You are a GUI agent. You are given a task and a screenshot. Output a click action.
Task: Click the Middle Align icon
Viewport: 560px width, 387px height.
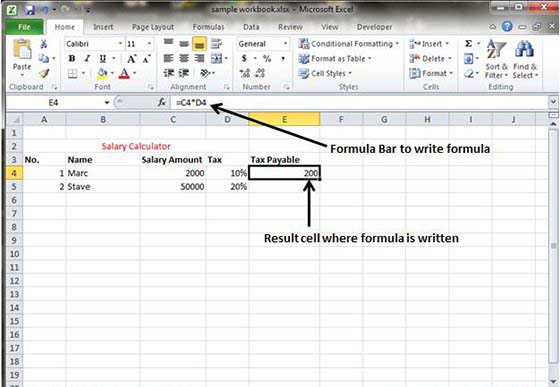point(184,44)
